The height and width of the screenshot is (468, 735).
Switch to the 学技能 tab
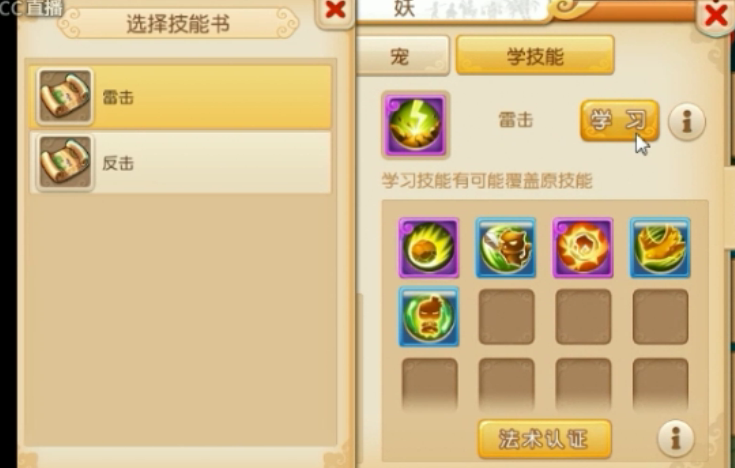(535, 55)
